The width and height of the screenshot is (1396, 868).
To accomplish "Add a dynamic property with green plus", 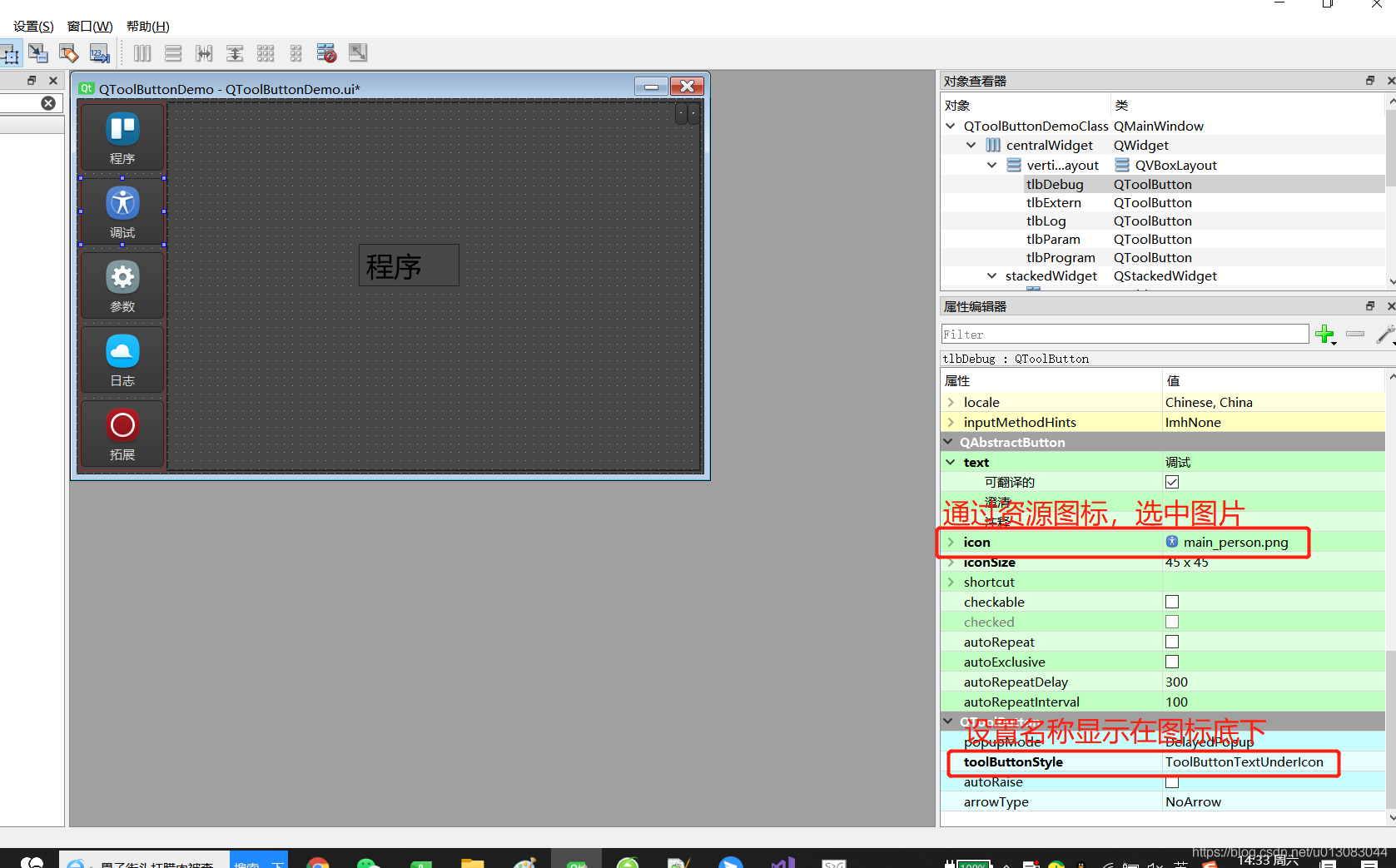I will (1324, 335).
